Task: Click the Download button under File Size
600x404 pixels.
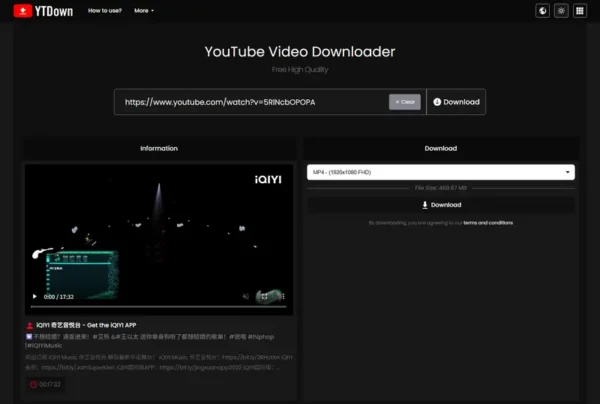Action: (441, 205)
